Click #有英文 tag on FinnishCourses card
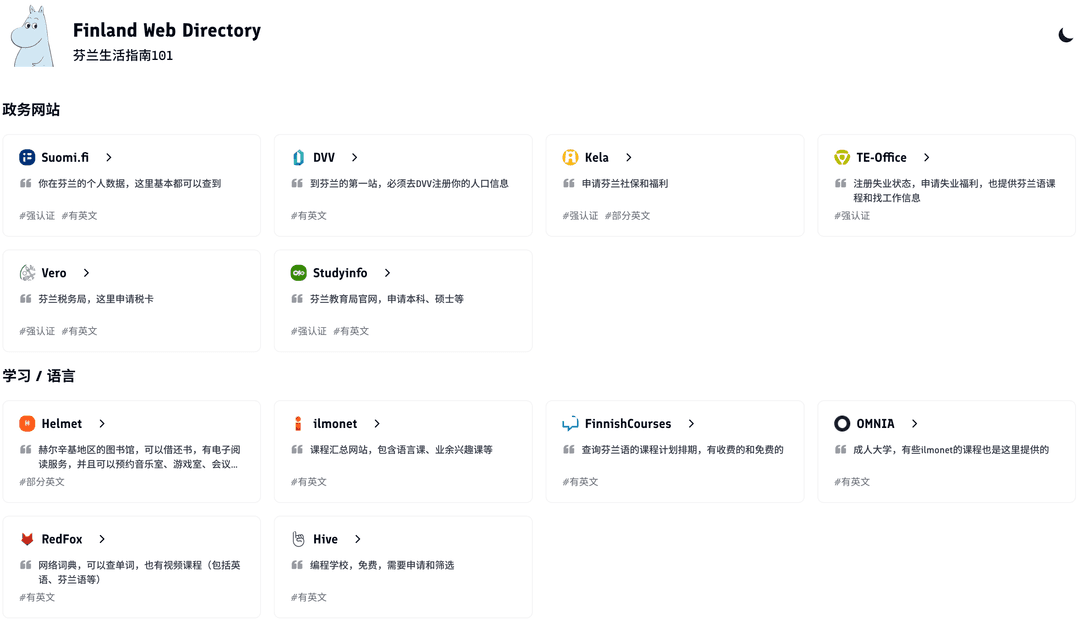The image size is (1080, 625). tap(581, 482)
